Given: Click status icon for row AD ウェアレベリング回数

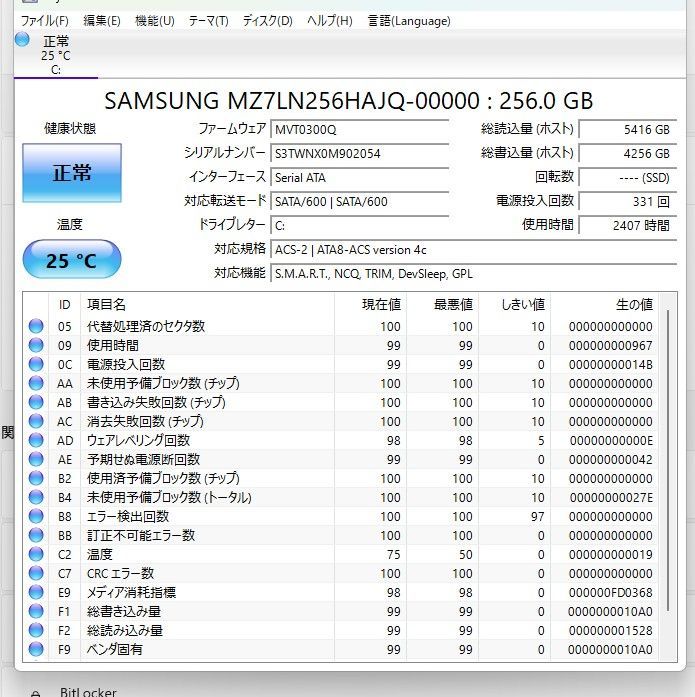Looking at the screenshot, I should (36, 441).
